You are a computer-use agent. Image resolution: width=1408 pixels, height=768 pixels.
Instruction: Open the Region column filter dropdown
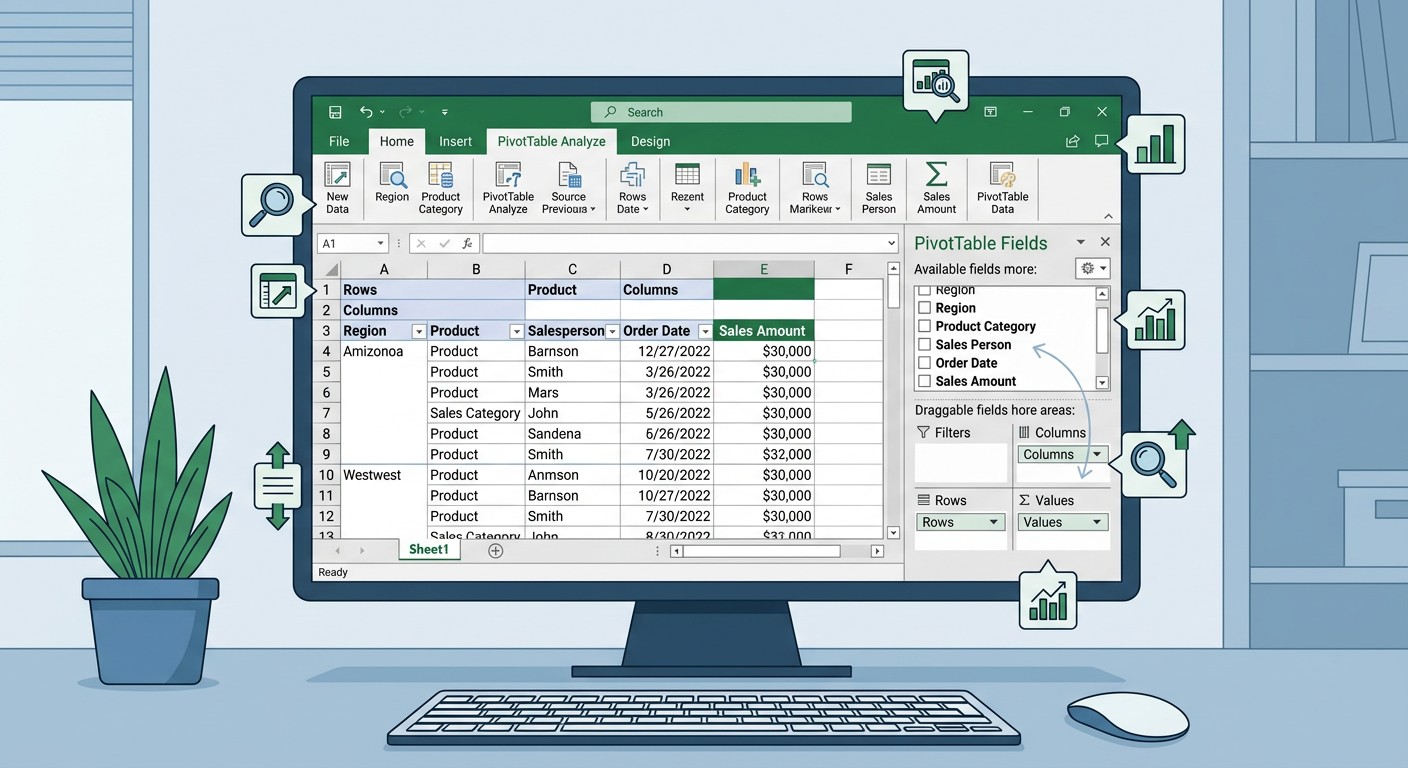418,331
